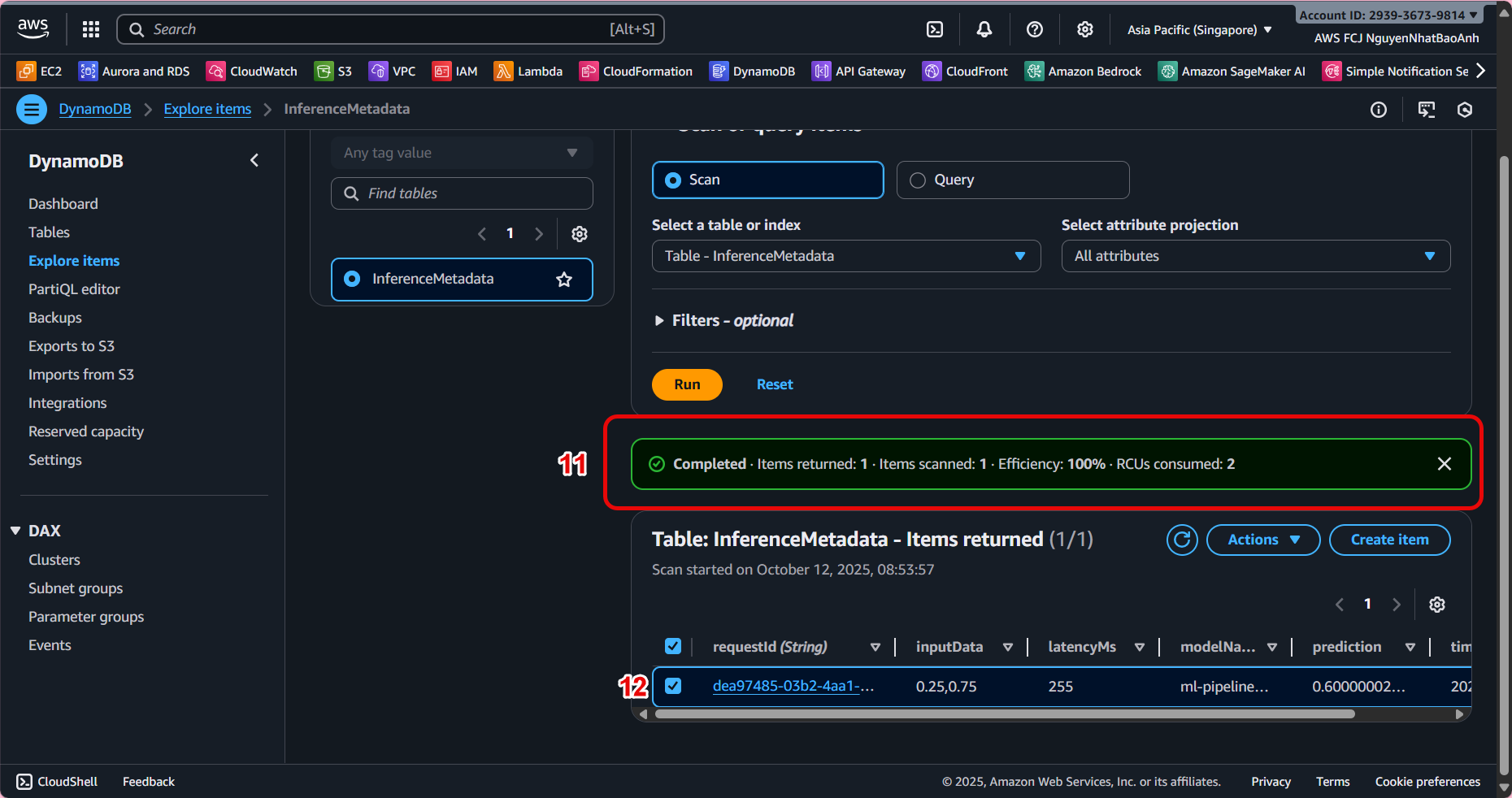Open CloudShell from the footer

click(57, 782)
